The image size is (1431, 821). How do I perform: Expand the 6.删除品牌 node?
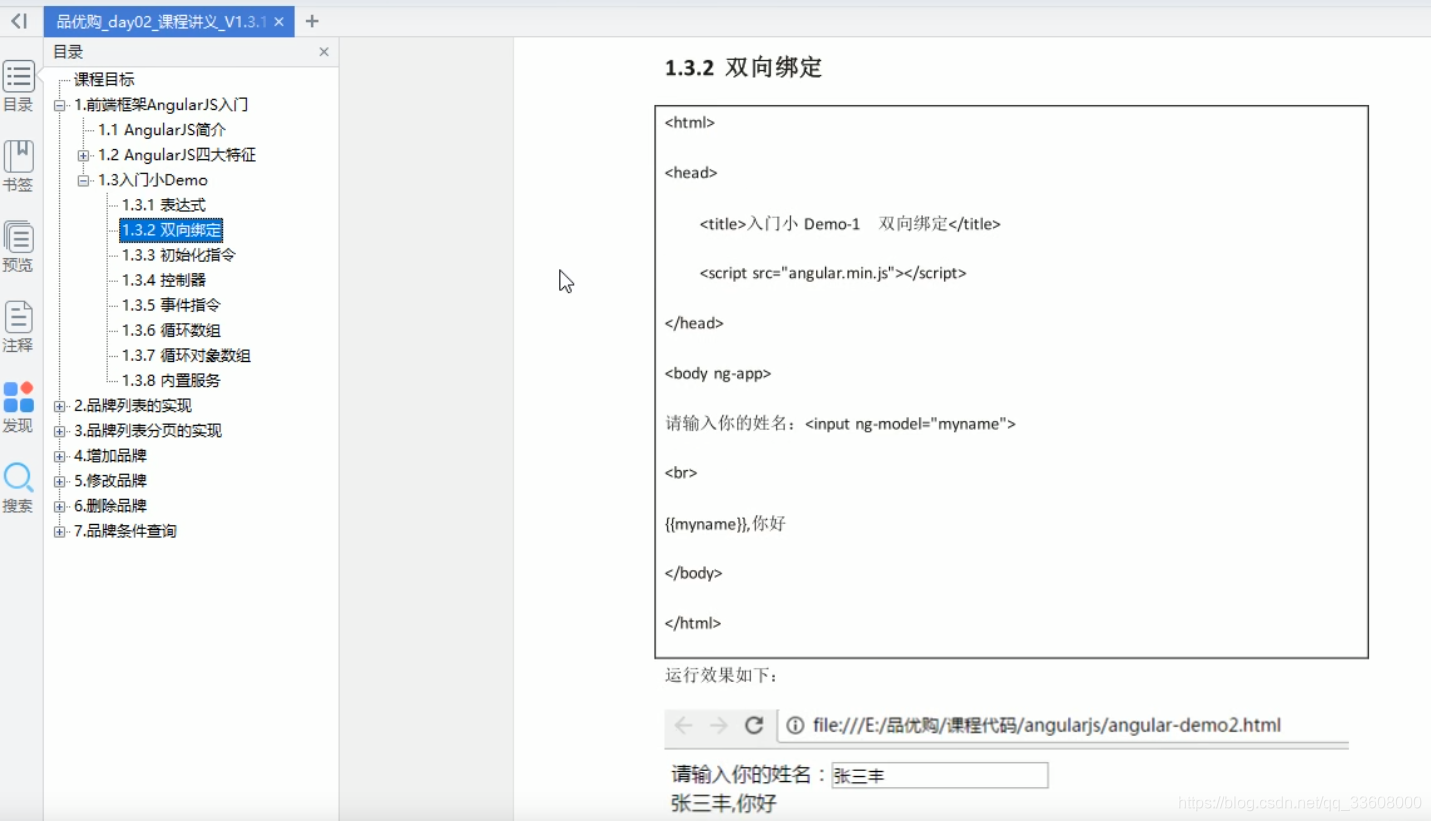click(x=60, y=506)
